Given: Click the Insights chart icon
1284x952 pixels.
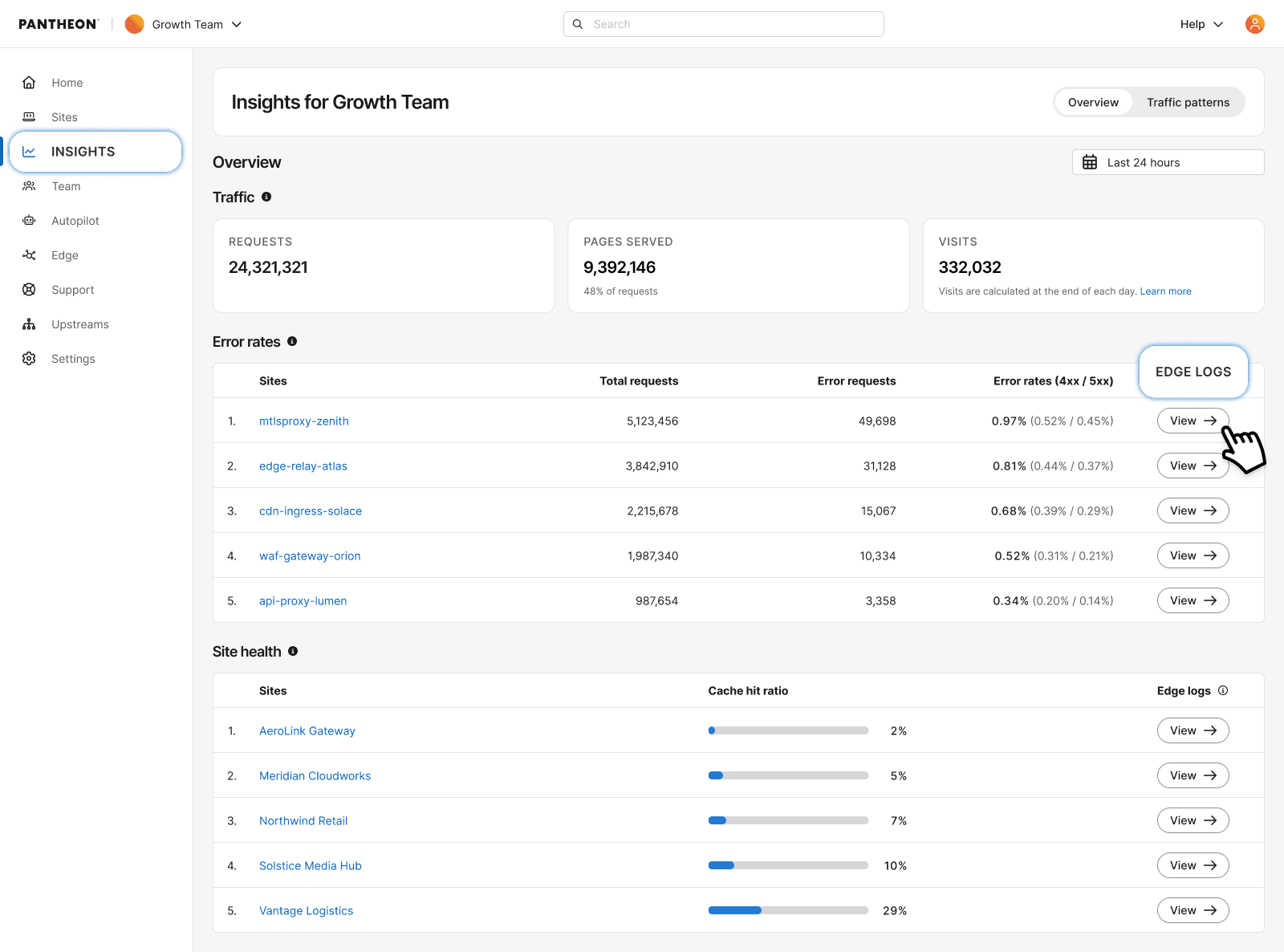Looking at the screenshot, I should tap(29, 152).
